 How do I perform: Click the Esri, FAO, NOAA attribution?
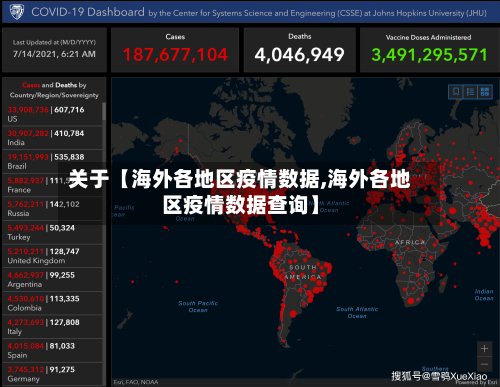point(136,382)
